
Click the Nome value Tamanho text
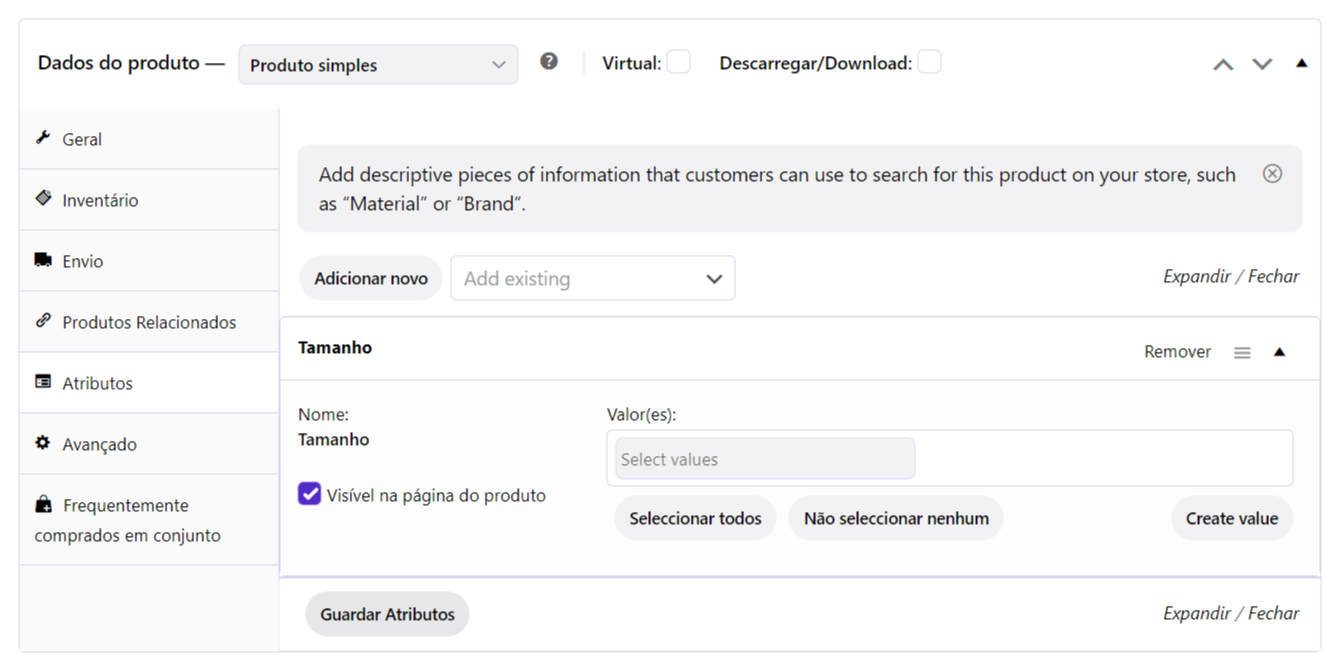(334, 440)
